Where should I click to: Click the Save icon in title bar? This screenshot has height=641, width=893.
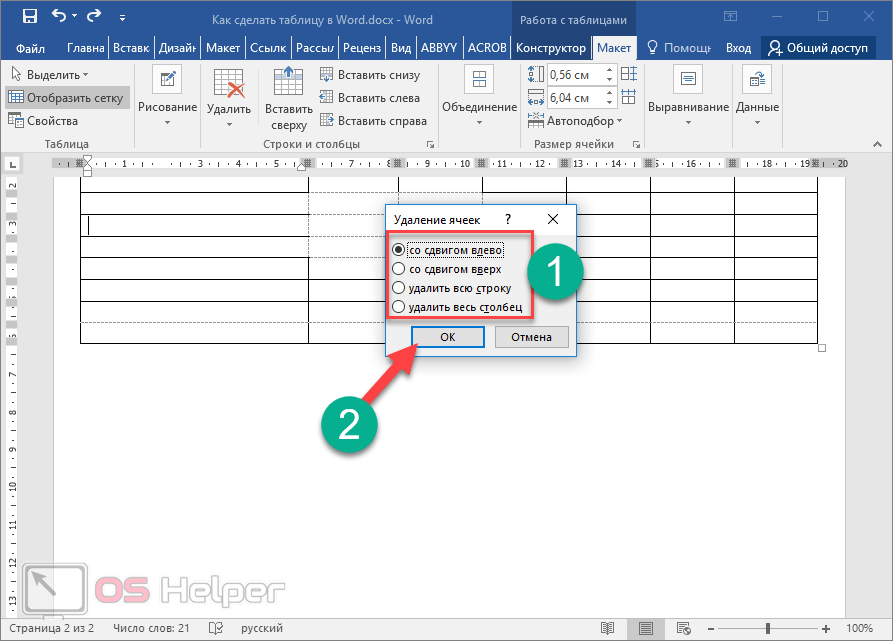(x=29, y=17)
